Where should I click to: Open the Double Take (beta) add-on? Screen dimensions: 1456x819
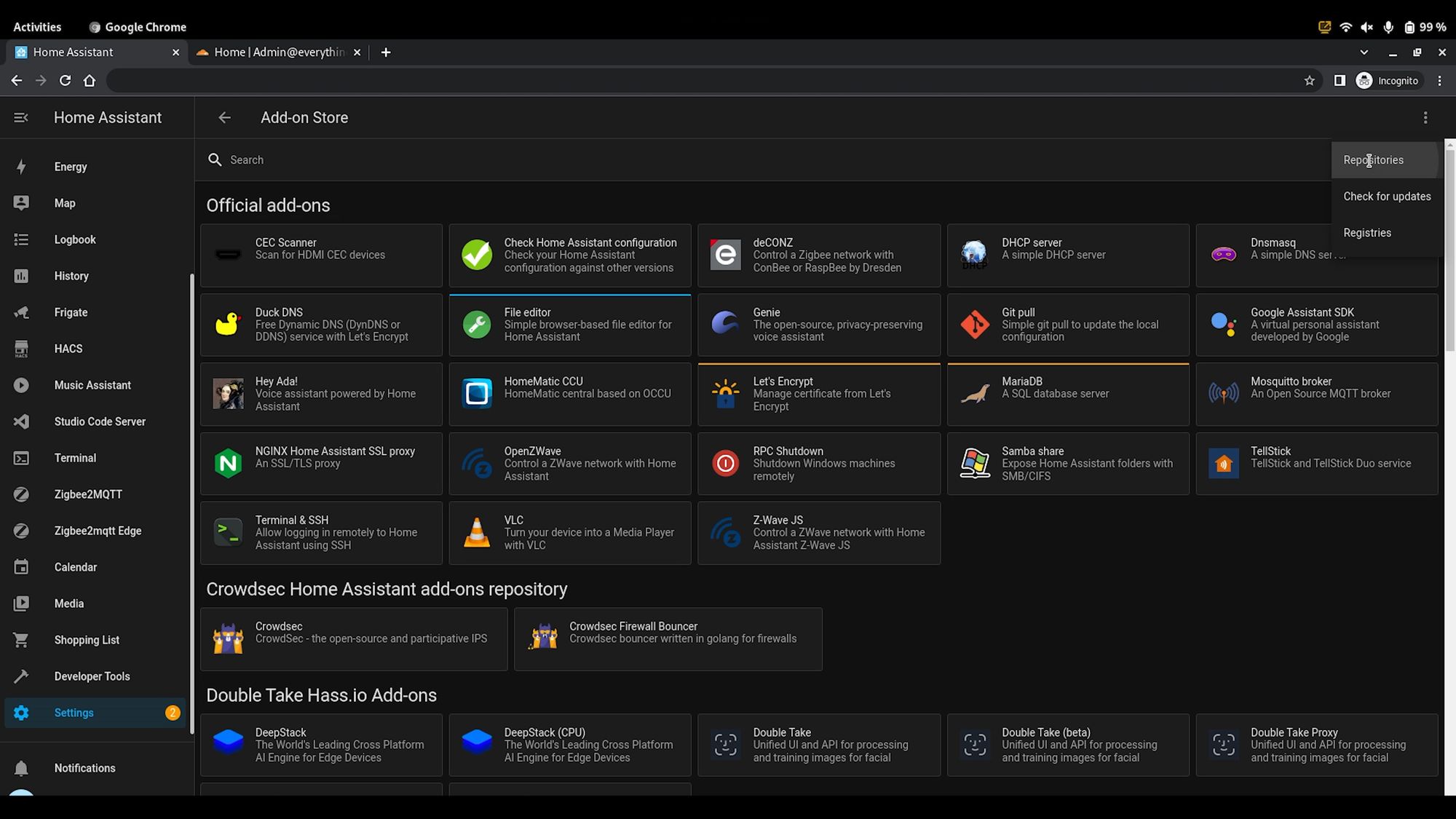pos(1068,745)
